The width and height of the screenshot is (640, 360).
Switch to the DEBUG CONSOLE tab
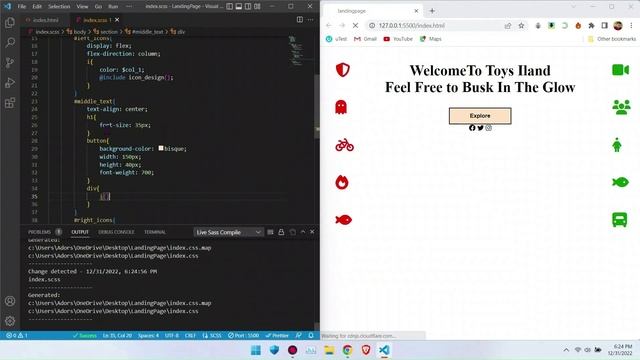click(x=116, y=232)
